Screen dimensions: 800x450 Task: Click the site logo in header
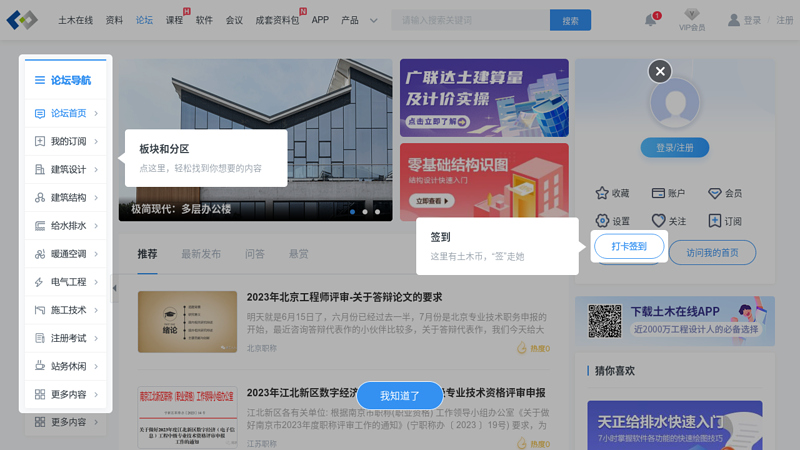click(x=22, y=20)
